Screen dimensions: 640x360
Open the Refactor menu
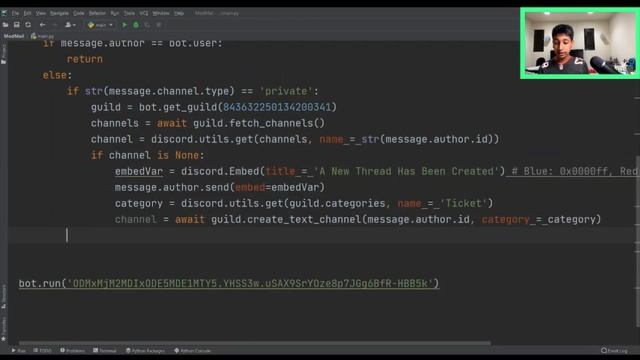point(97,13)
